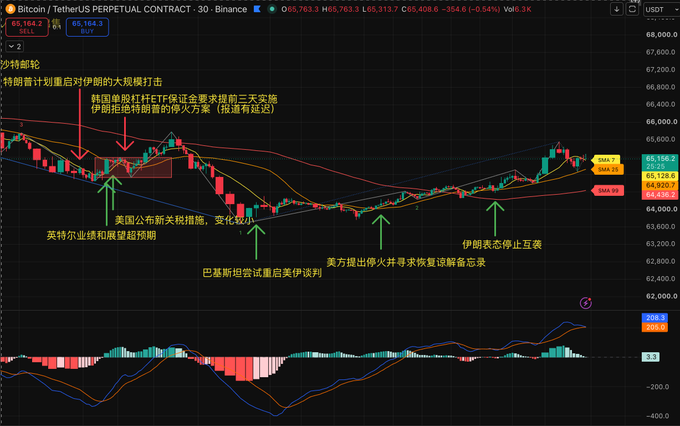Click the red price label 64,436.2
680x426 pixels.
660,195
